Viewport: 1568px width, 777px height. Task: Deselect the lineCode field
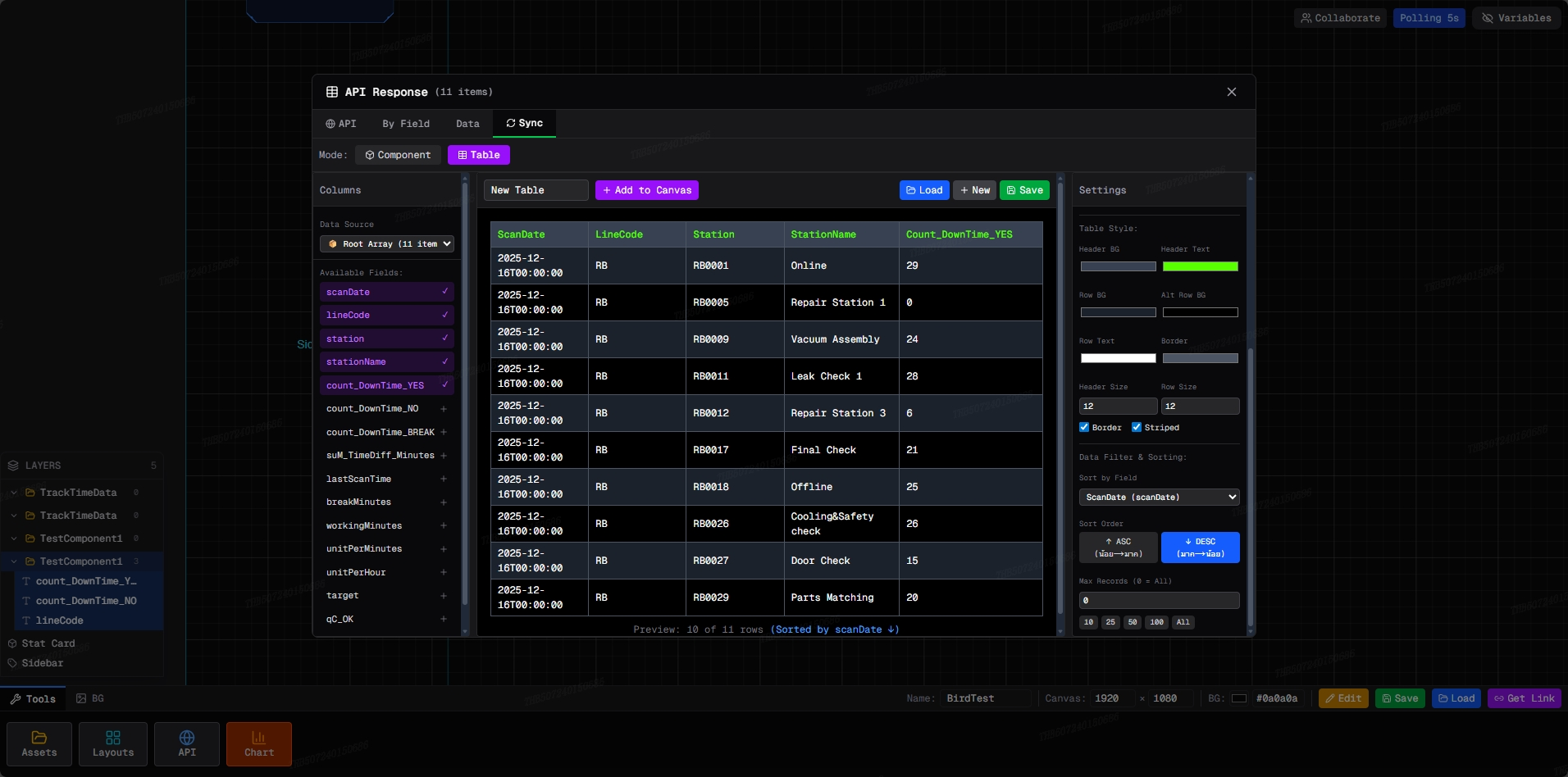tap(387, 315)
